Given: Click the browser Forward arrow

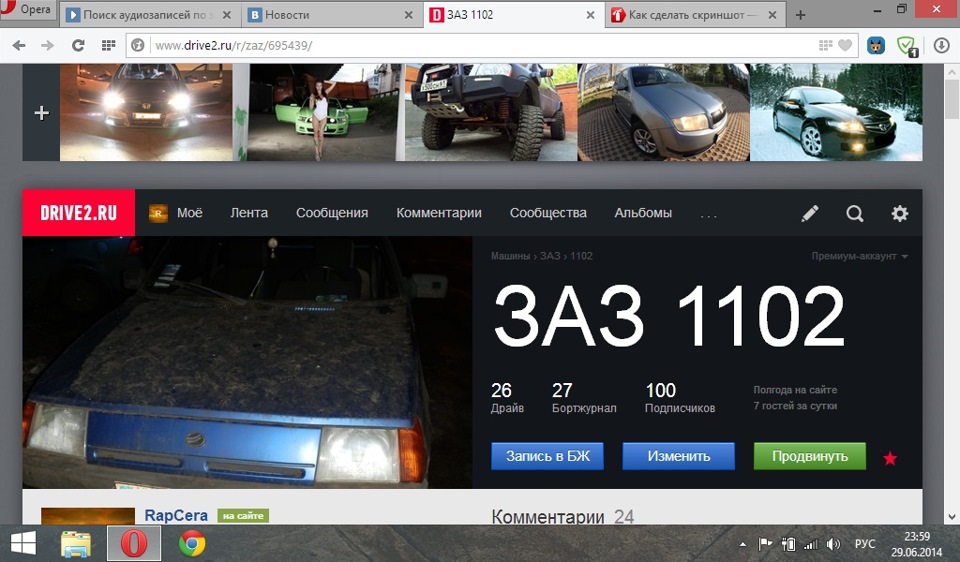Looking at the screenshot, I should [x=47, y=45].
